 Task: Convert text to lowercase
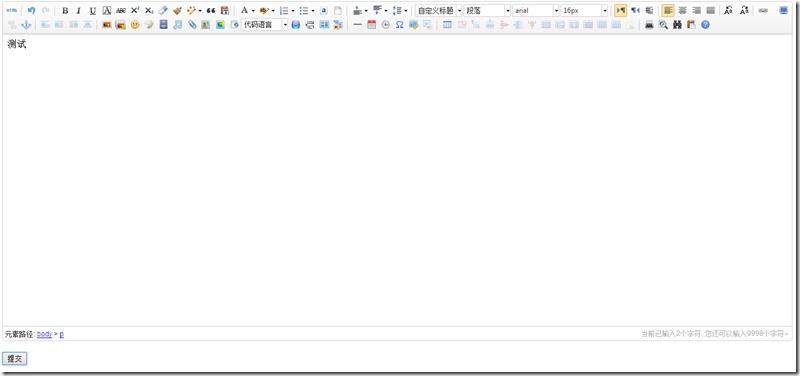[x=744, y=10]
